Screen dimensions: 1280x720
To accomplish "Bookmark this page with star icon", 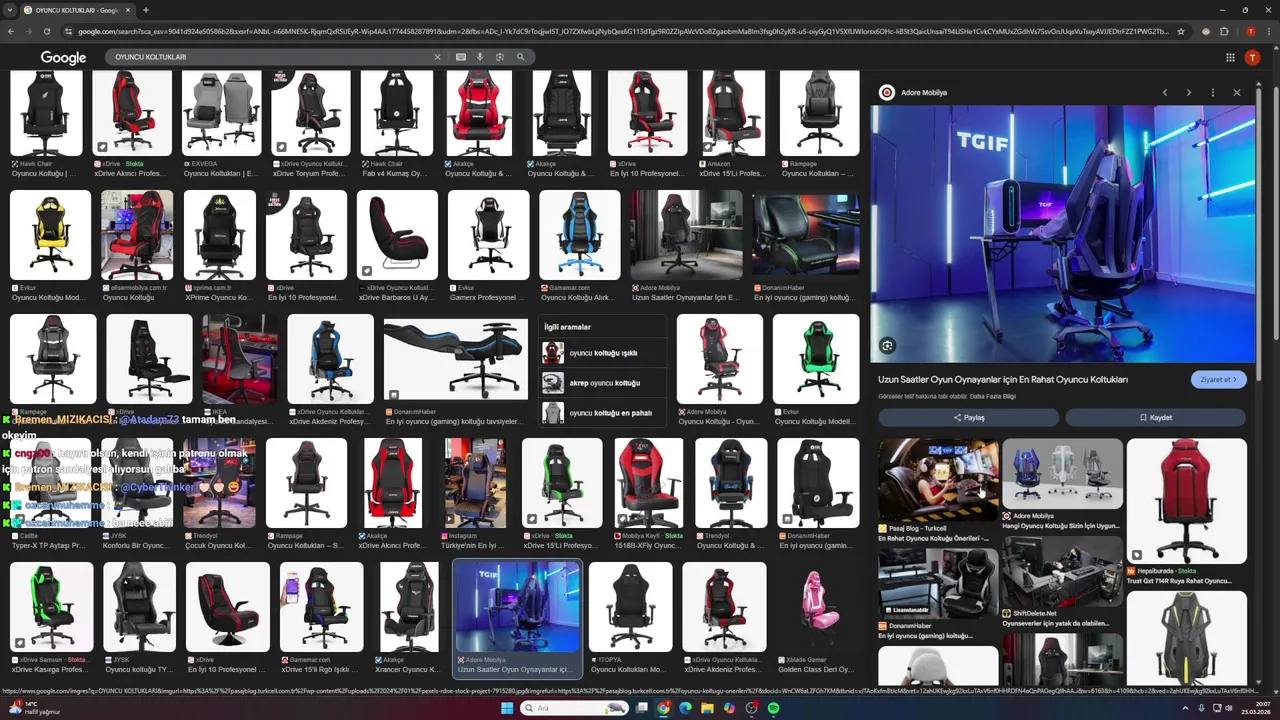I will coord(1181,31).
